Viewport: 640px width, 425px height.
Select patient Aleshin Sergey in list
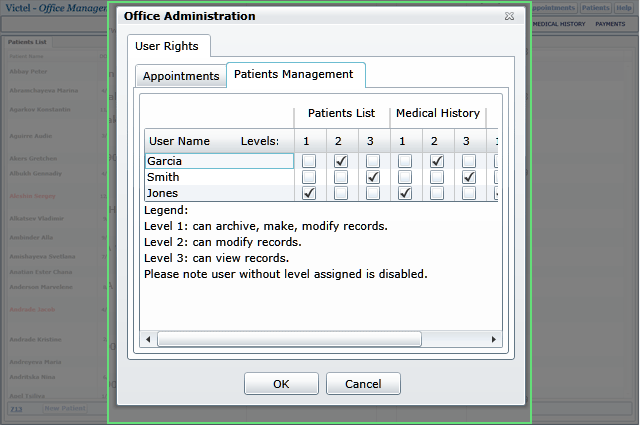pyautogui.click(x=32, y=196)
